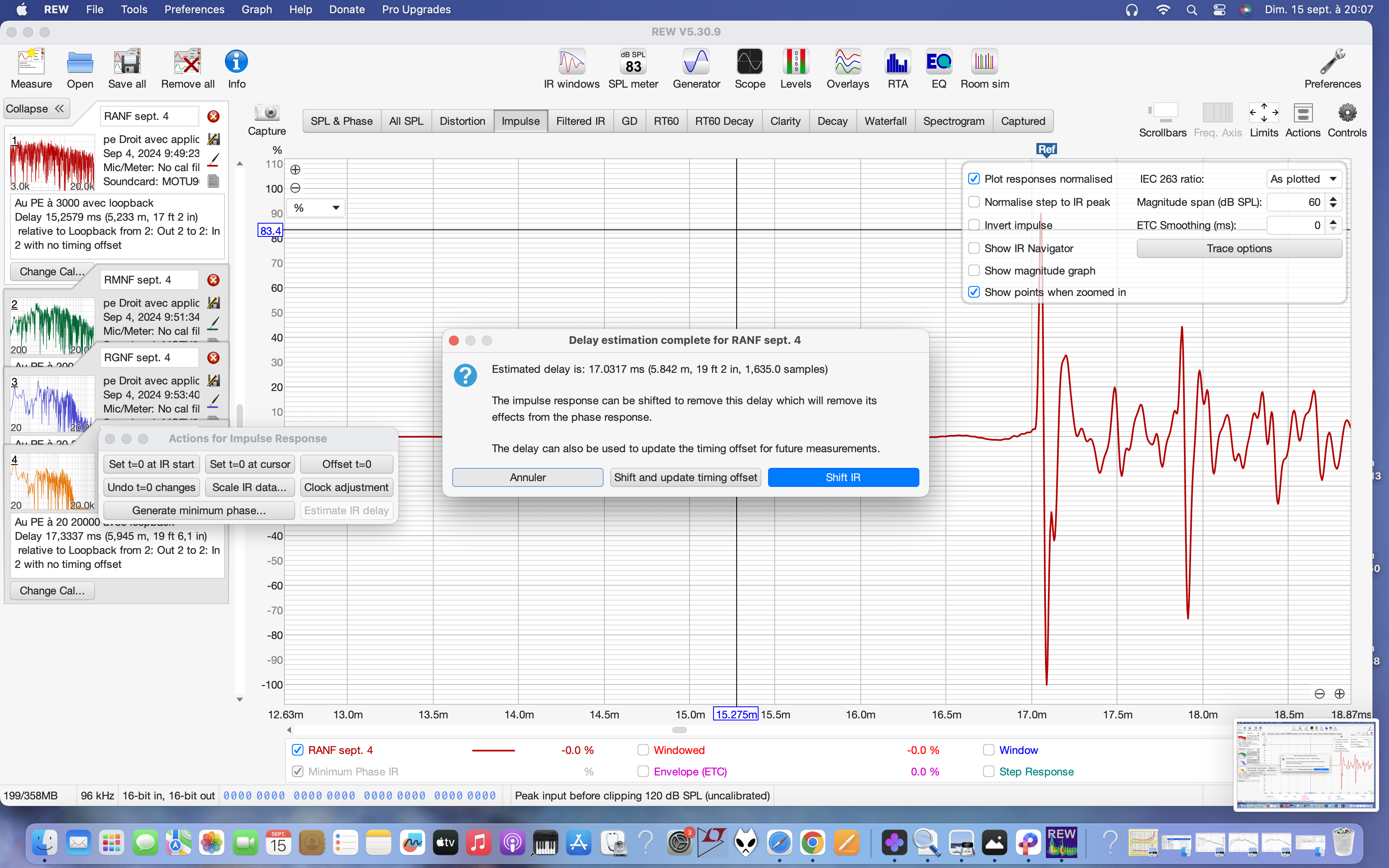The image size is (1389, 868).
Task: Open graph Limits settings
Action: 1264,120
